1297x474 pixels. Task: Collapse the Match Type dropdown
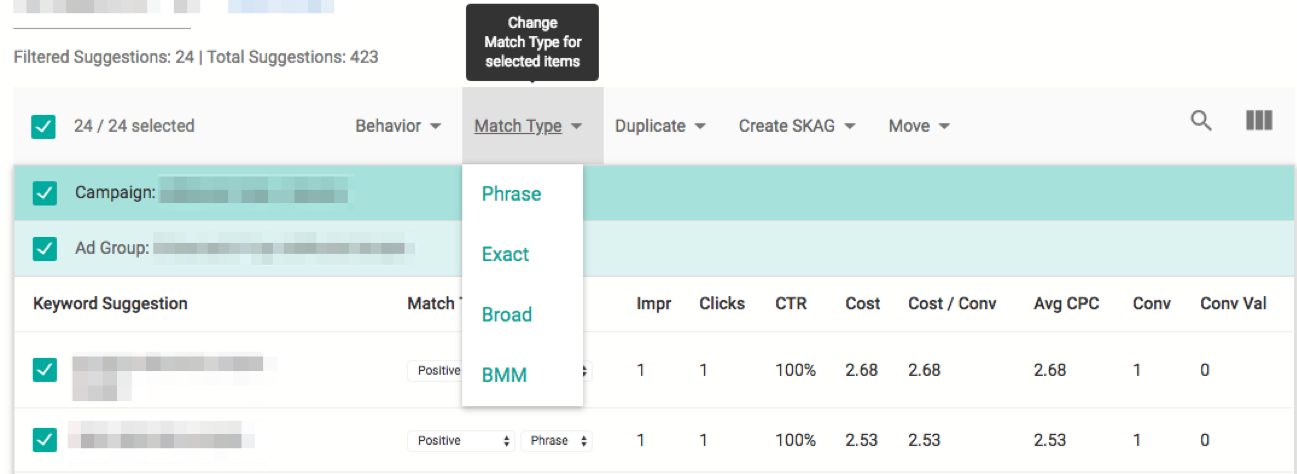528,126
